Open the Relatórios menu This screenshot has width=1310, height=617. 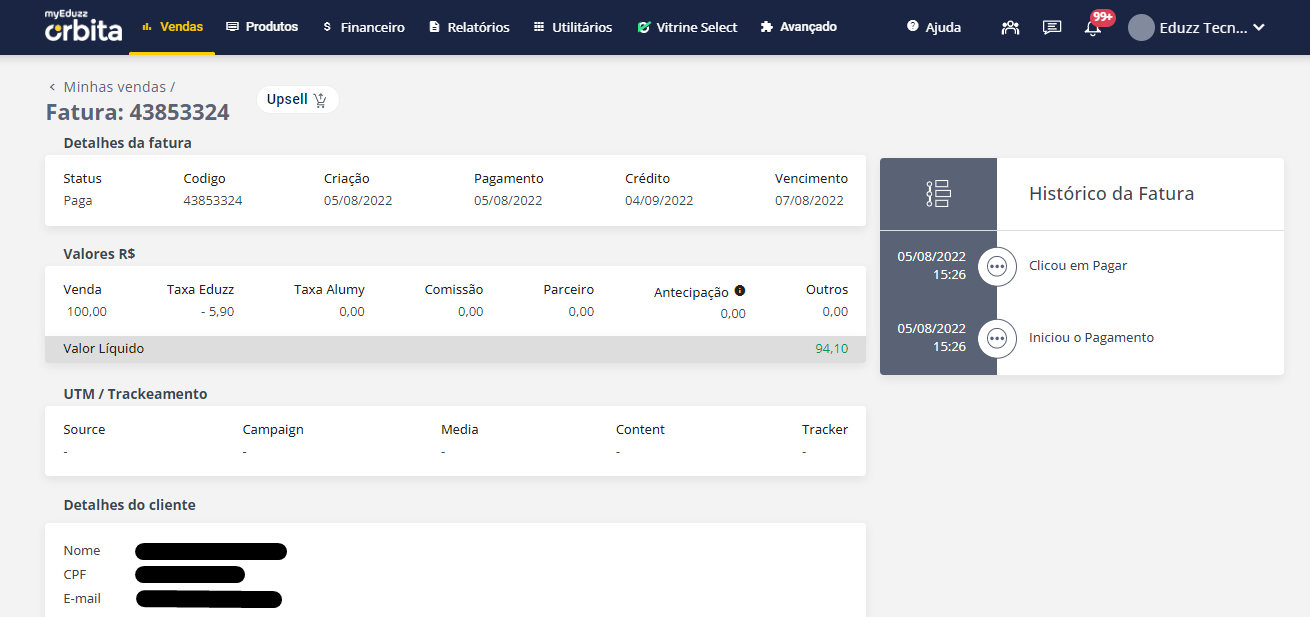click(469, 27)
